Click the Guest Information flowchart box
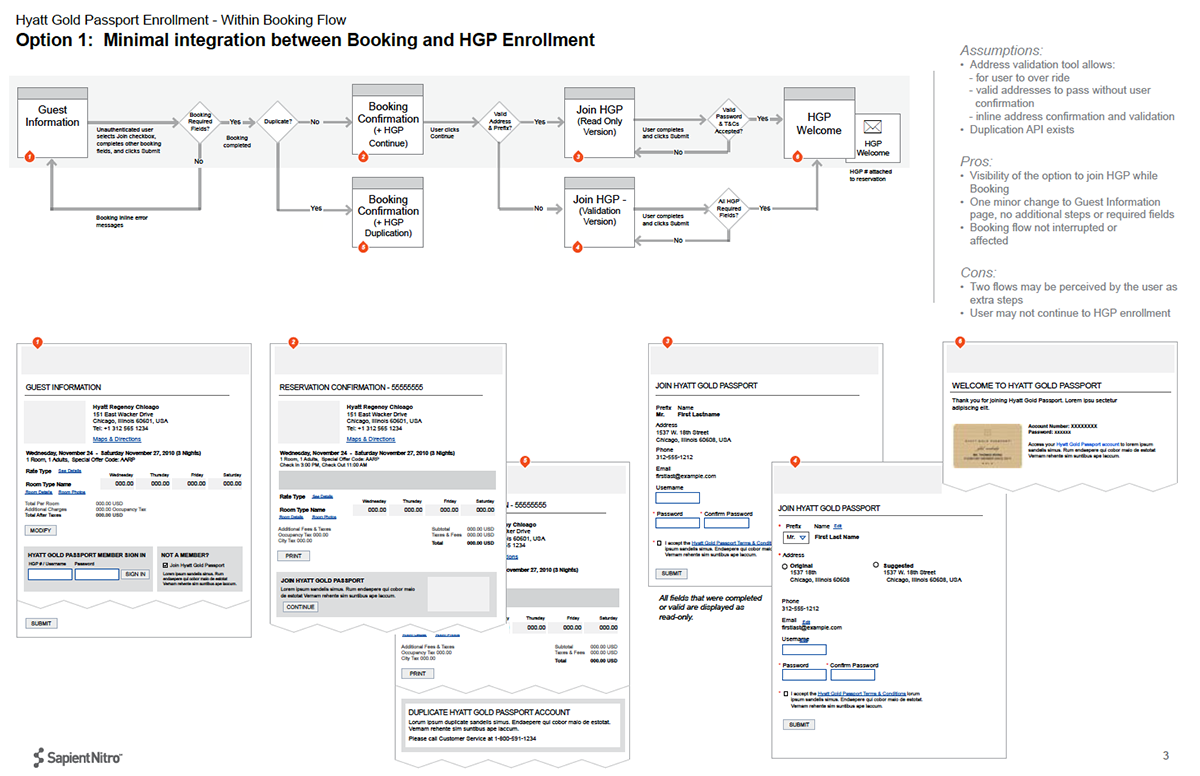The width and height of the screenshot is (1200, 776). [x=52, y=123]
